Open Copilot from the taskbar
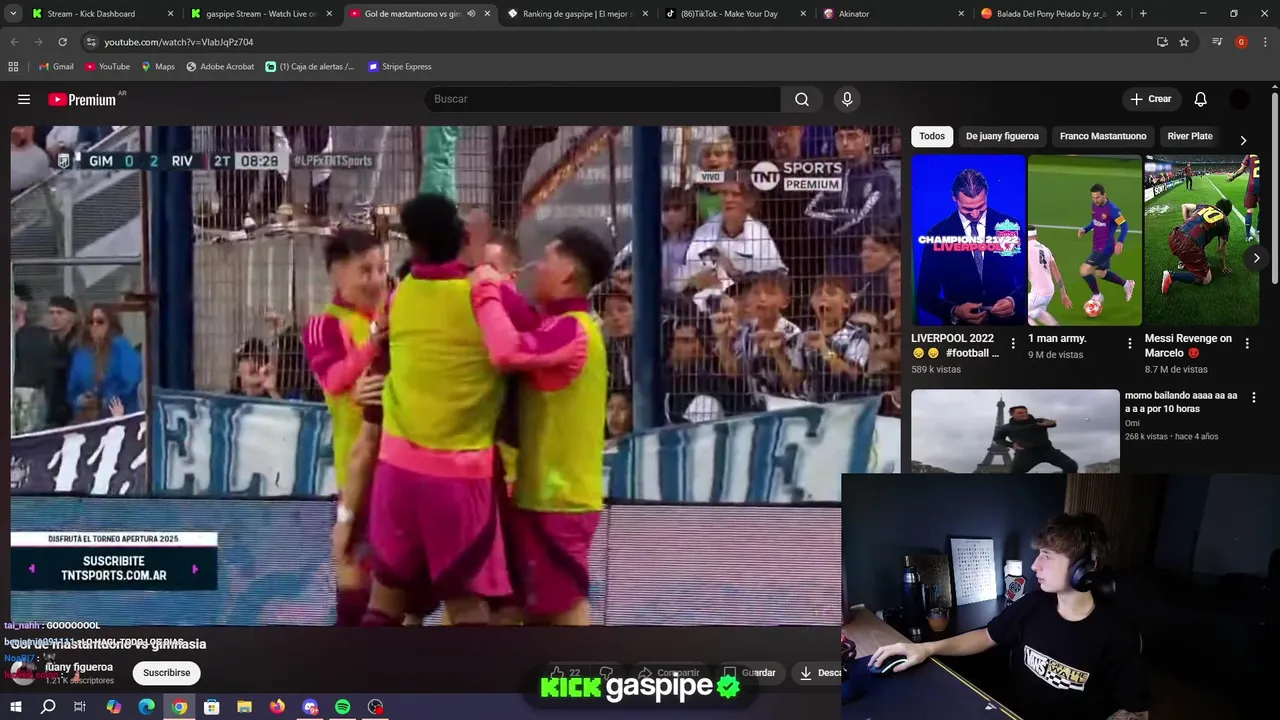 click(113, 707)
